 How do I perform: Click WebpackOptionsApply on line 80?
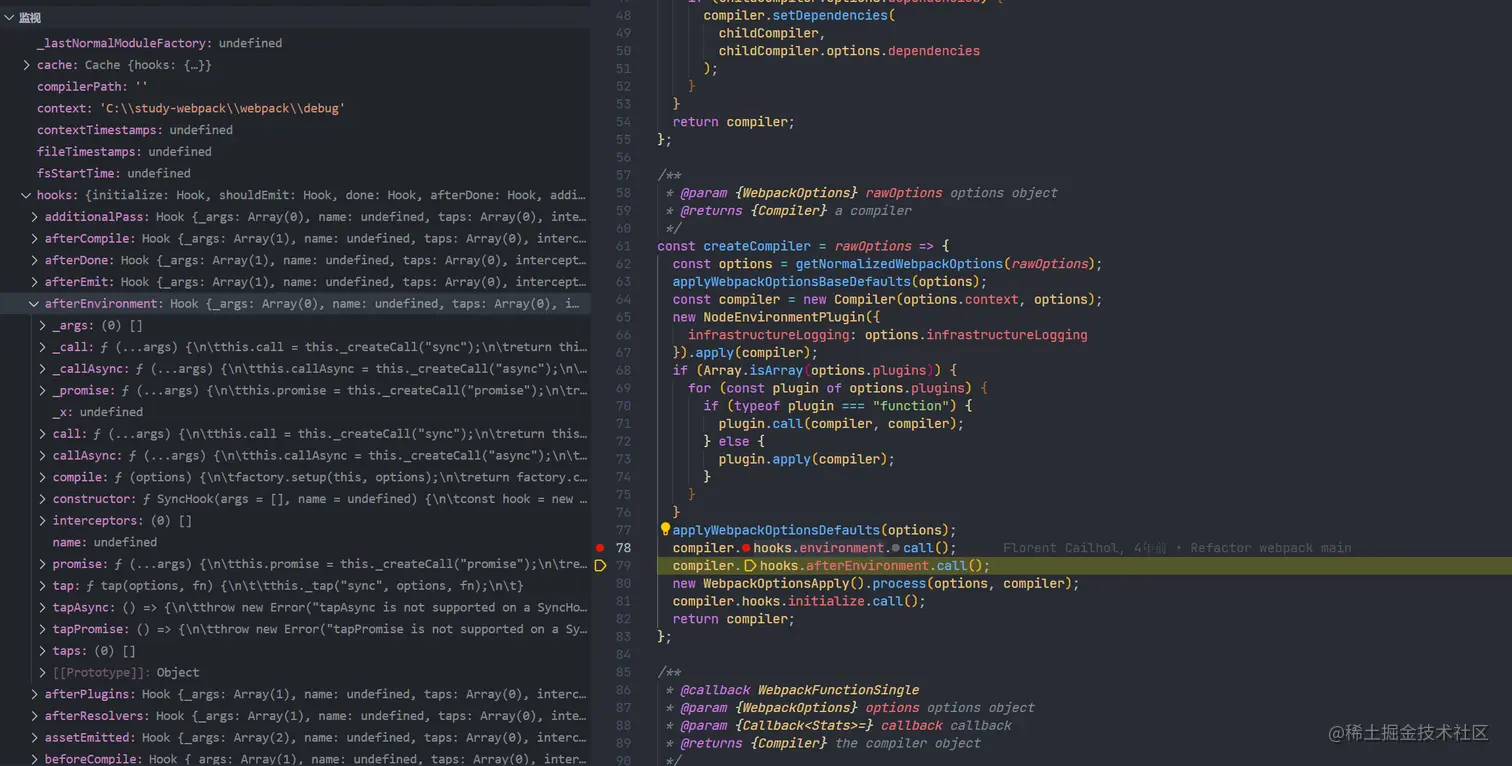point(776,584)
